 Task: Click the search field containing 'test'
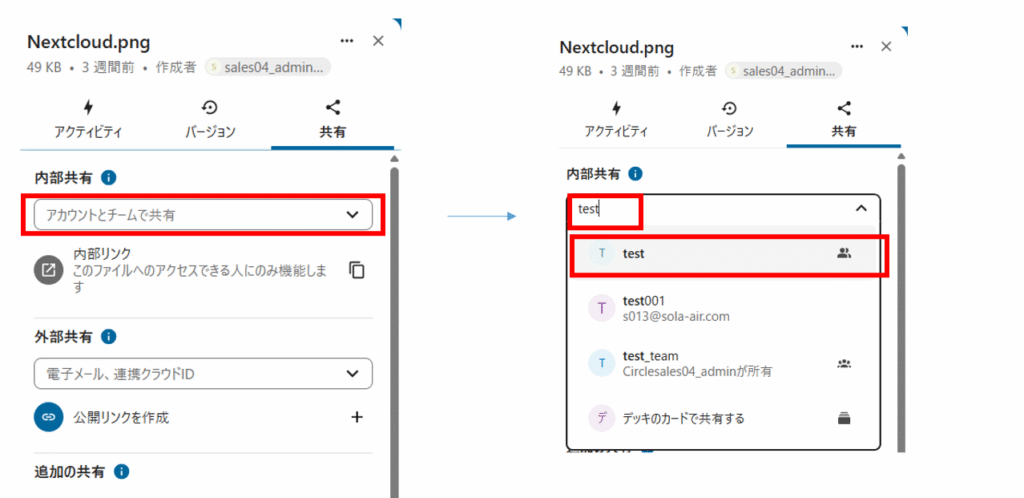[x=700, y=210]
